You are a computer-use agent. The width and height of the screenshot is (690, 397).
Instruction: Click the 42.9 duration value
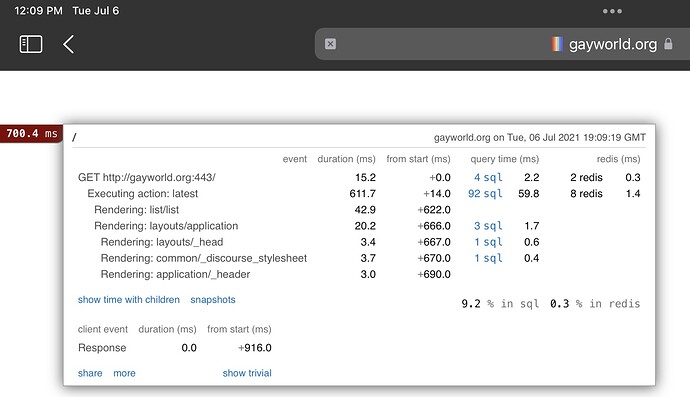[365, 210]
